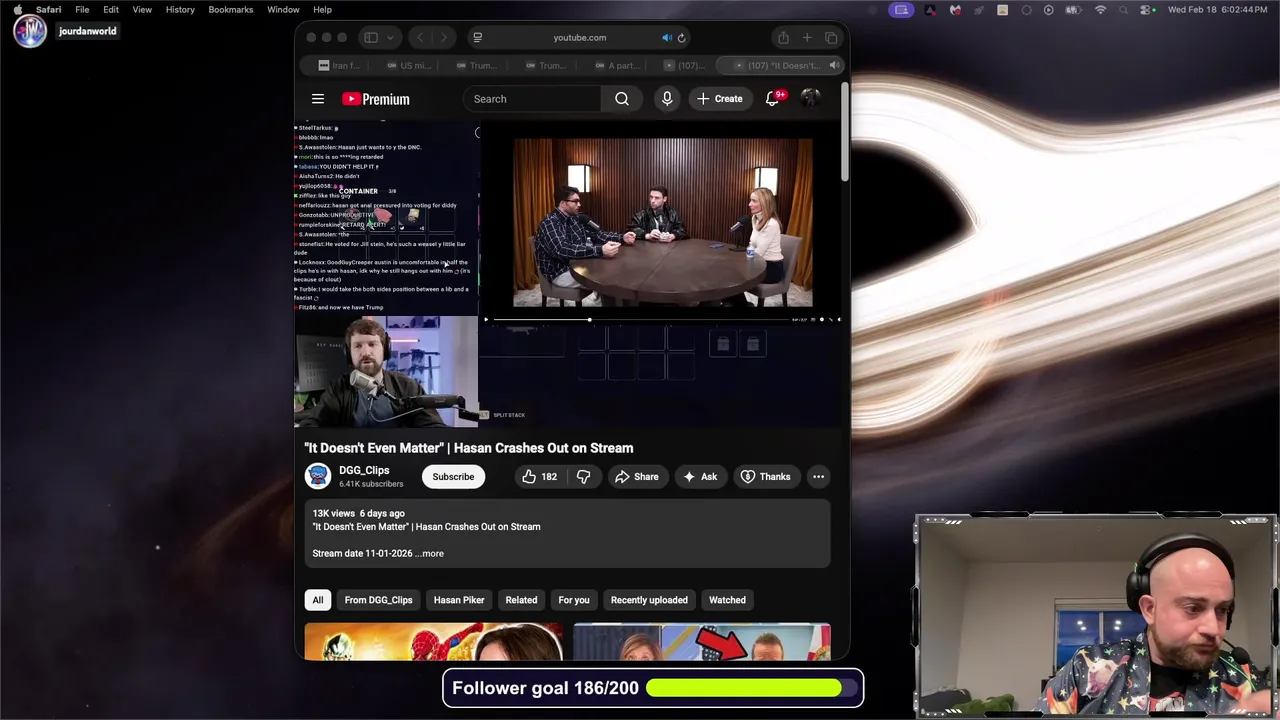Open the View menu
1280x720 pixels.
click(142, 10)
